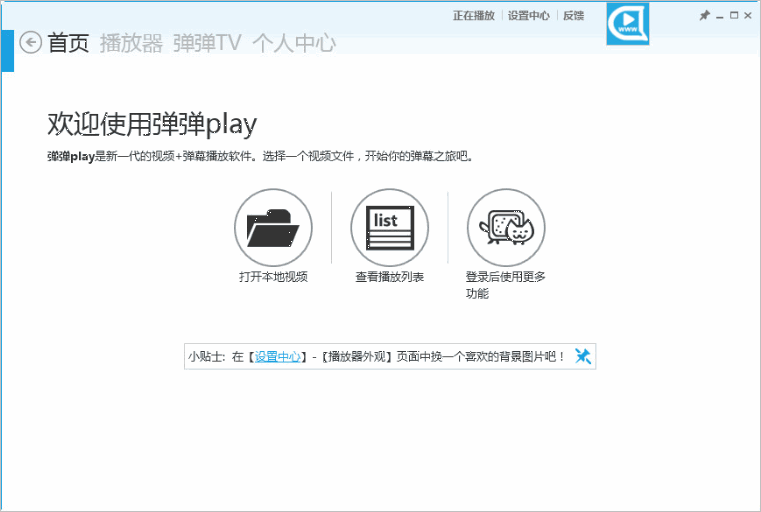
Task: Click the playlist list icon
Action: click(390, 227)
